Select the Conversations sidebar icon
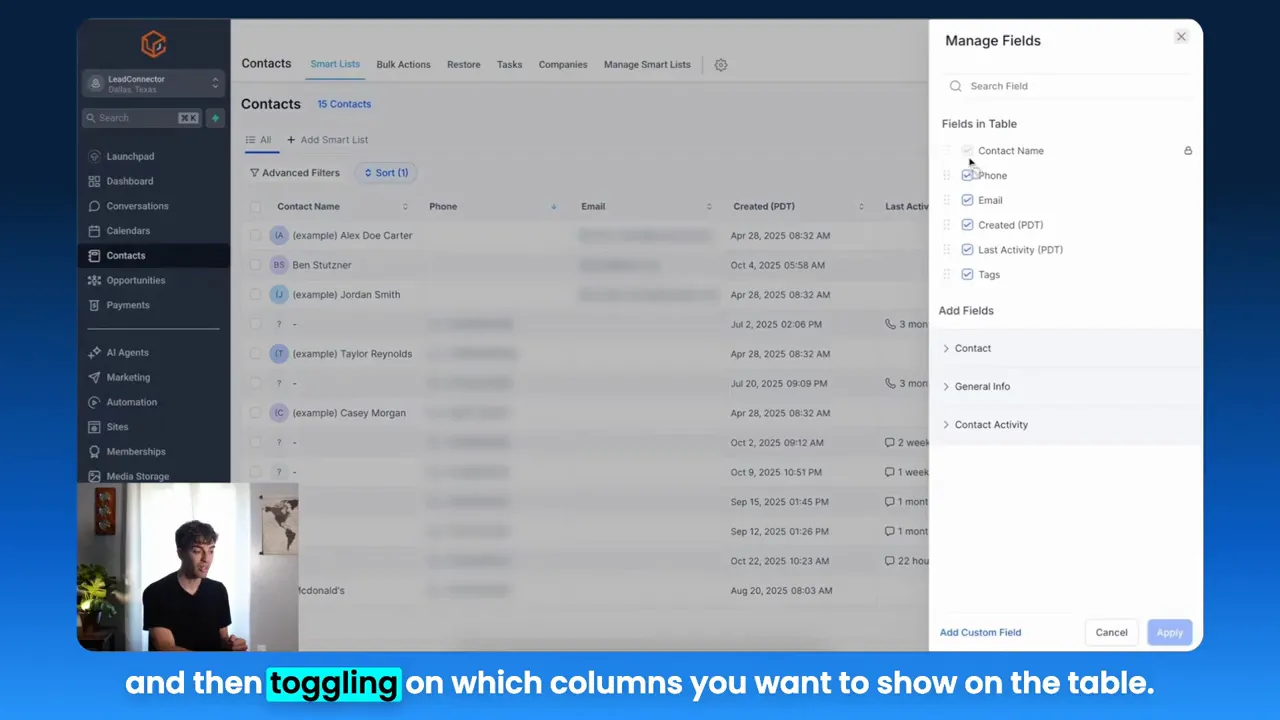Viewport: 1280px width, 720px height. pos(137,206)
